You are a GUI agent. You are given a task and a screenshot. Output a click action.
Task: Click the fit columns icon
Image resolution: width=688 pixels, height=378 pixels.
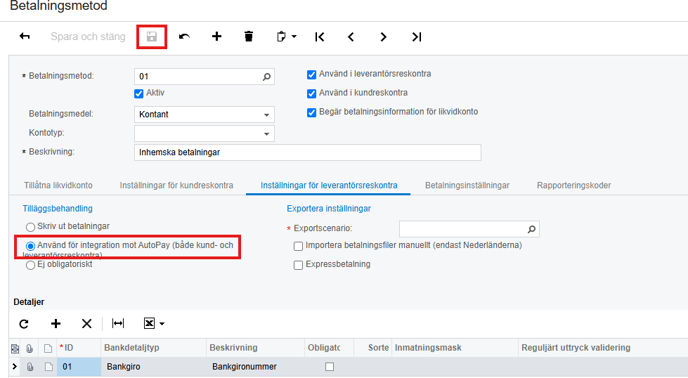pyautogui.click(x=118, y=324)
